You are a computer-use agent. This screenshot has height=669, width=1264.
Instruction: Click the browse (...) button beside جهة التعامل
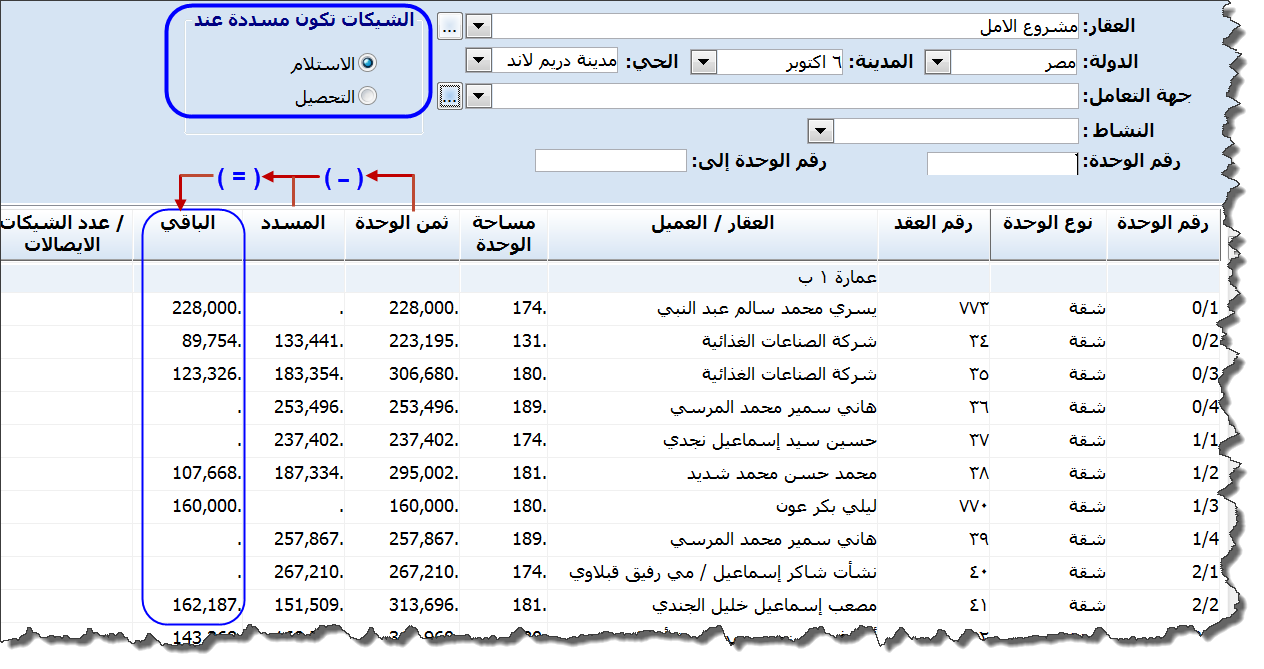449,96
